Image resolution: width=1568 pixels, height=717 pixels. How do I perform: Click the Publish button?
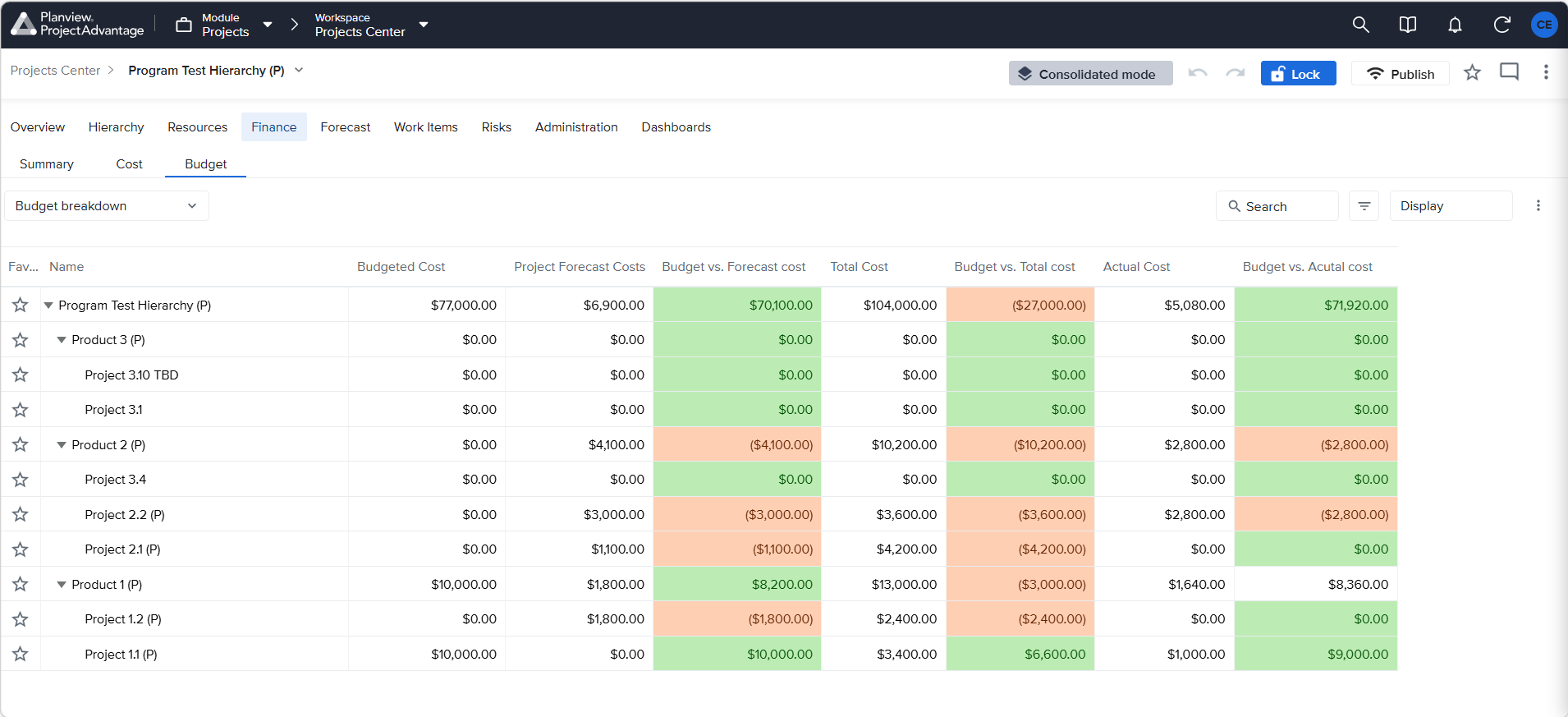click(x=1400, y=73)
